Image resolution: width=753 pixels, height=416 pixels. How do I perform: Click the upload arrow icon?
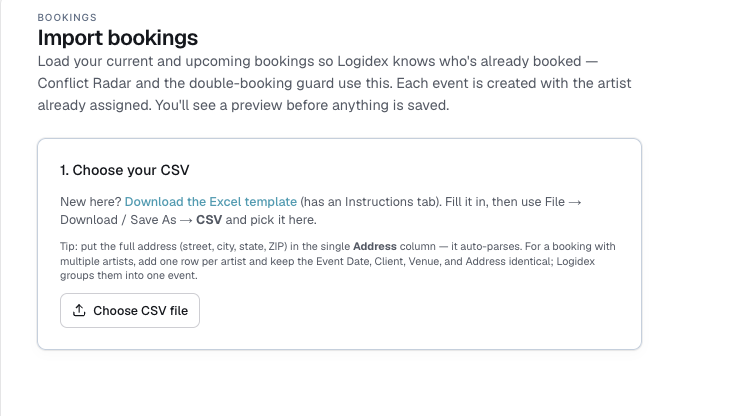coord(79,310)
